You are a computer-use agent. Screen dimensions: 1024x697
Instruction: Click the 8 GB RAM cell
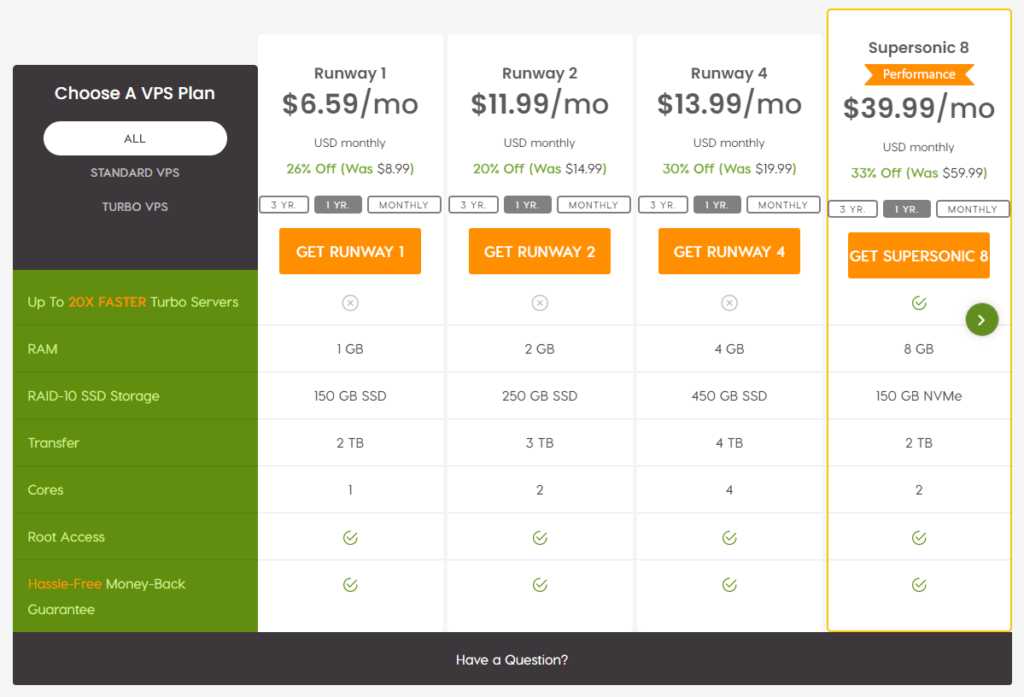click(x=919, y=349)
